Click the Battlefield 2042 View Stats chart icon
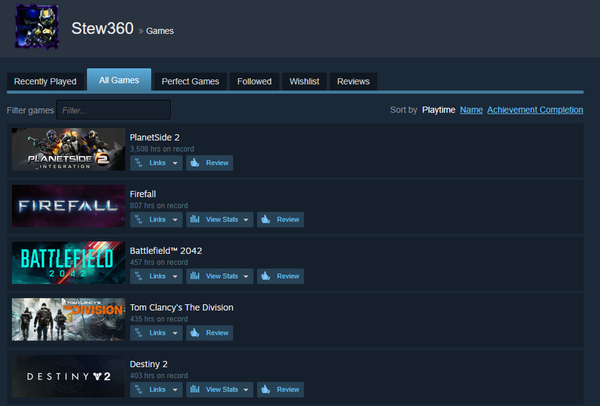This screenshot has height=406, width=600. pyautogui.click(x=195, y=276)
